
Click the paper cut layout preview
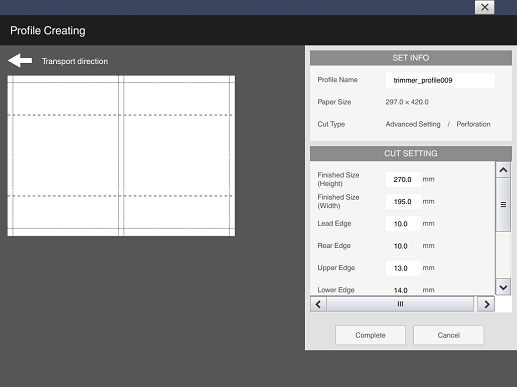pyautogui.click(x=121, y=156)
